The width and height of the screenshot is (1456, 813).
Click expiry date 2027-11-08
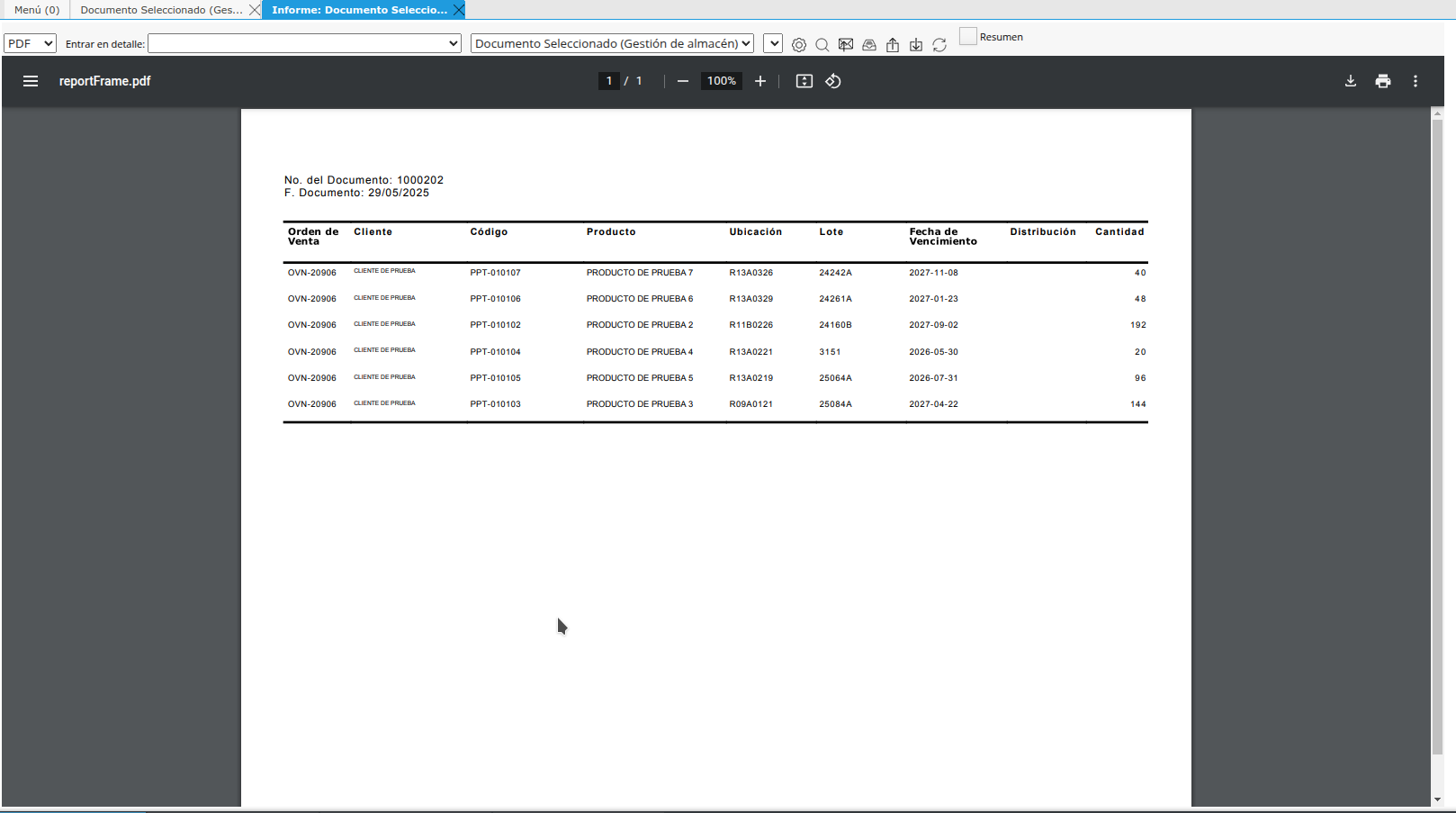[933, 273]
